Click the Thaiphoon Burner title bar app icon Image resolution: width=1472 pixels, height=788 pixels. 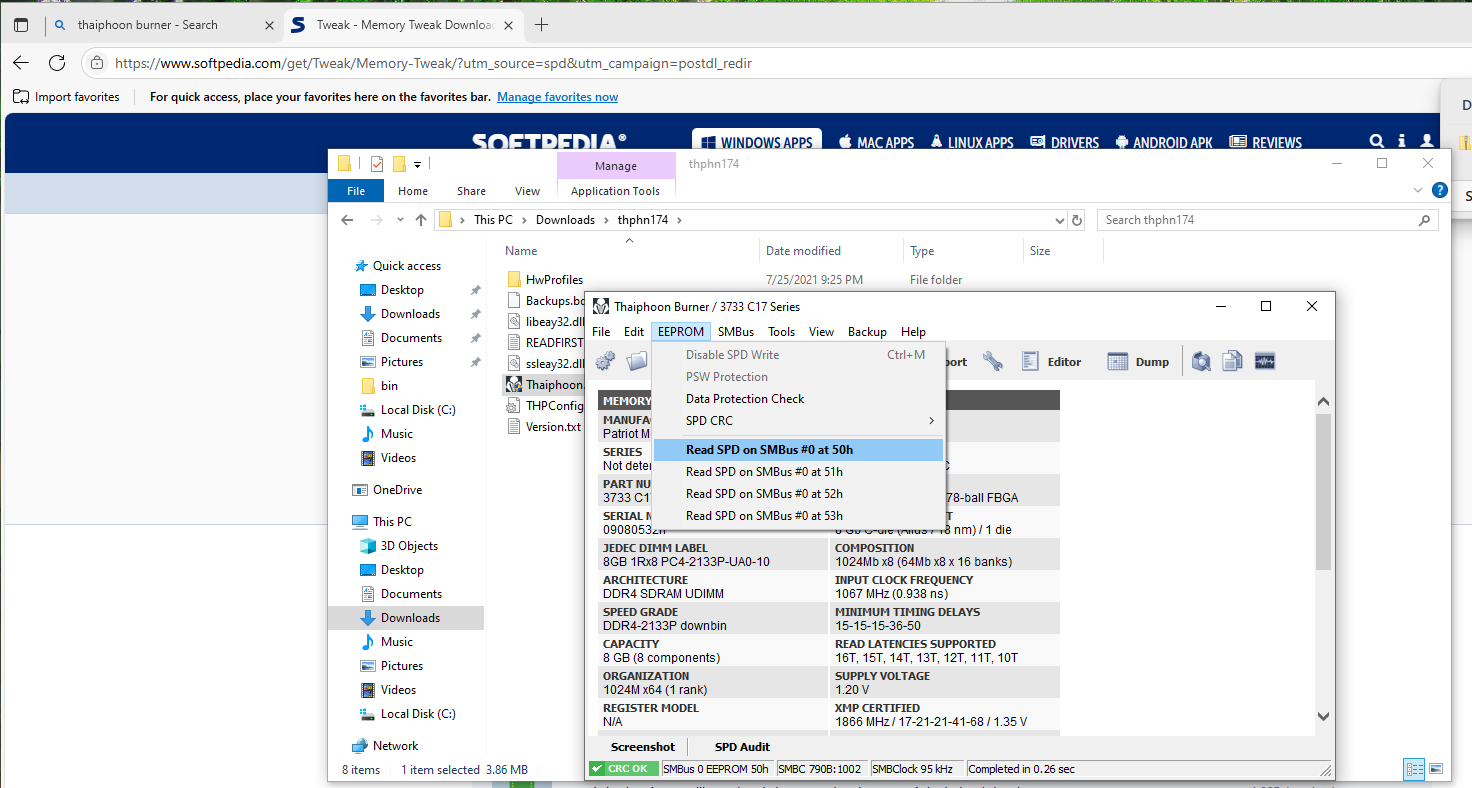pos(601,306)
